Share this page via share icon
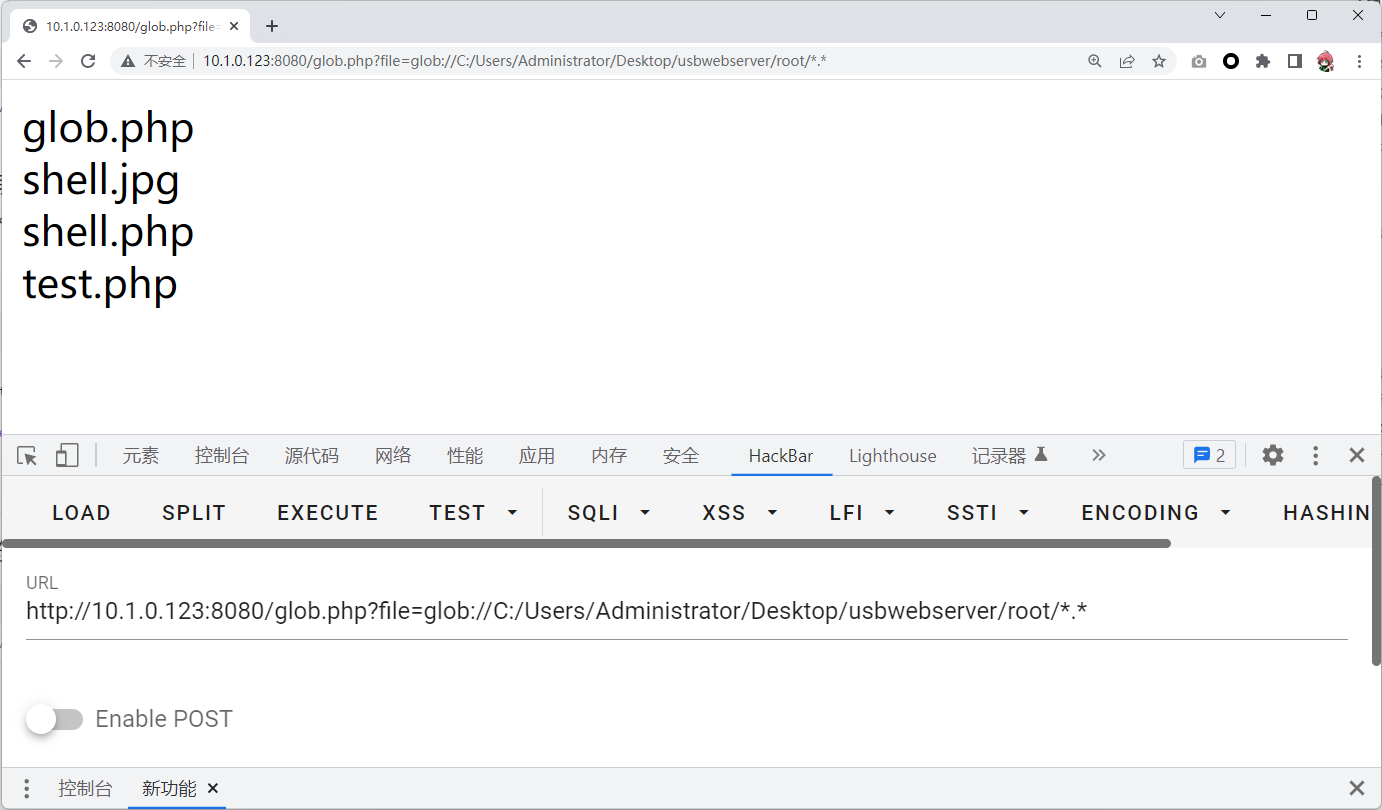1382x810 pixels. point(1127,61)
